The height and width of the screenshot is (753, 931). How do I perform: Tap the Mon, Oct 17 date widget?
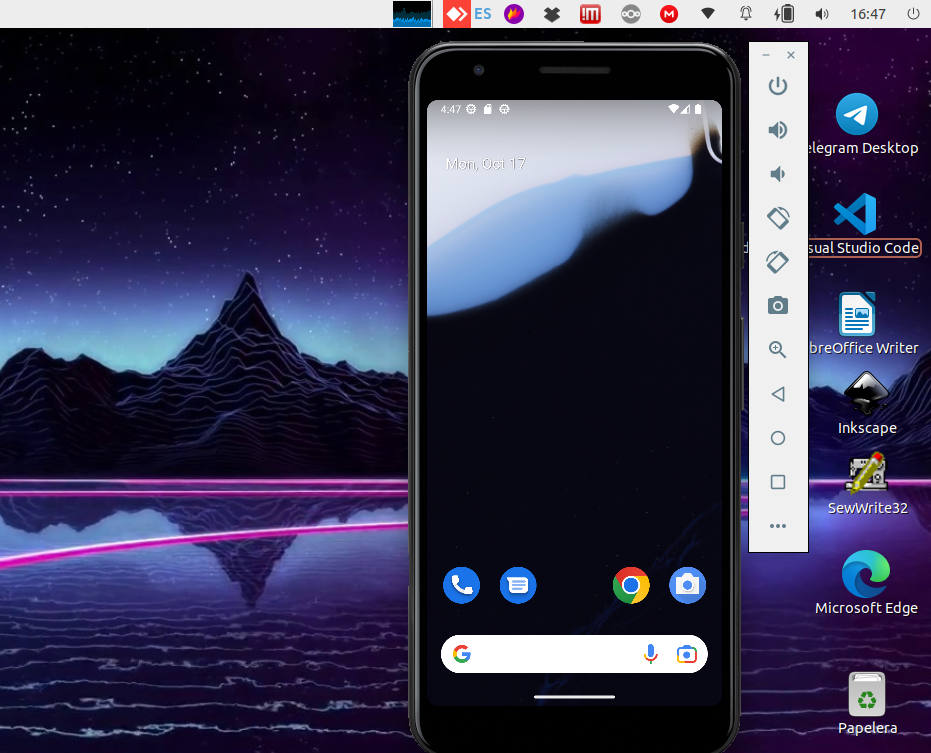tap(486, 164)
